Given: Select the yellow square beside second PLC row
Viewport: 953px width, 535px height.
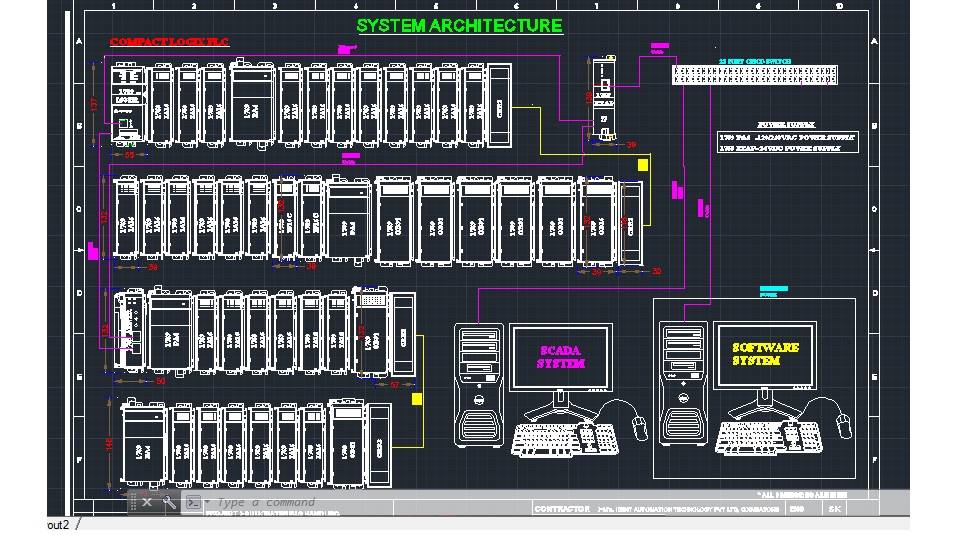Looking at the screenshot, I should click(x=642, y=165).
